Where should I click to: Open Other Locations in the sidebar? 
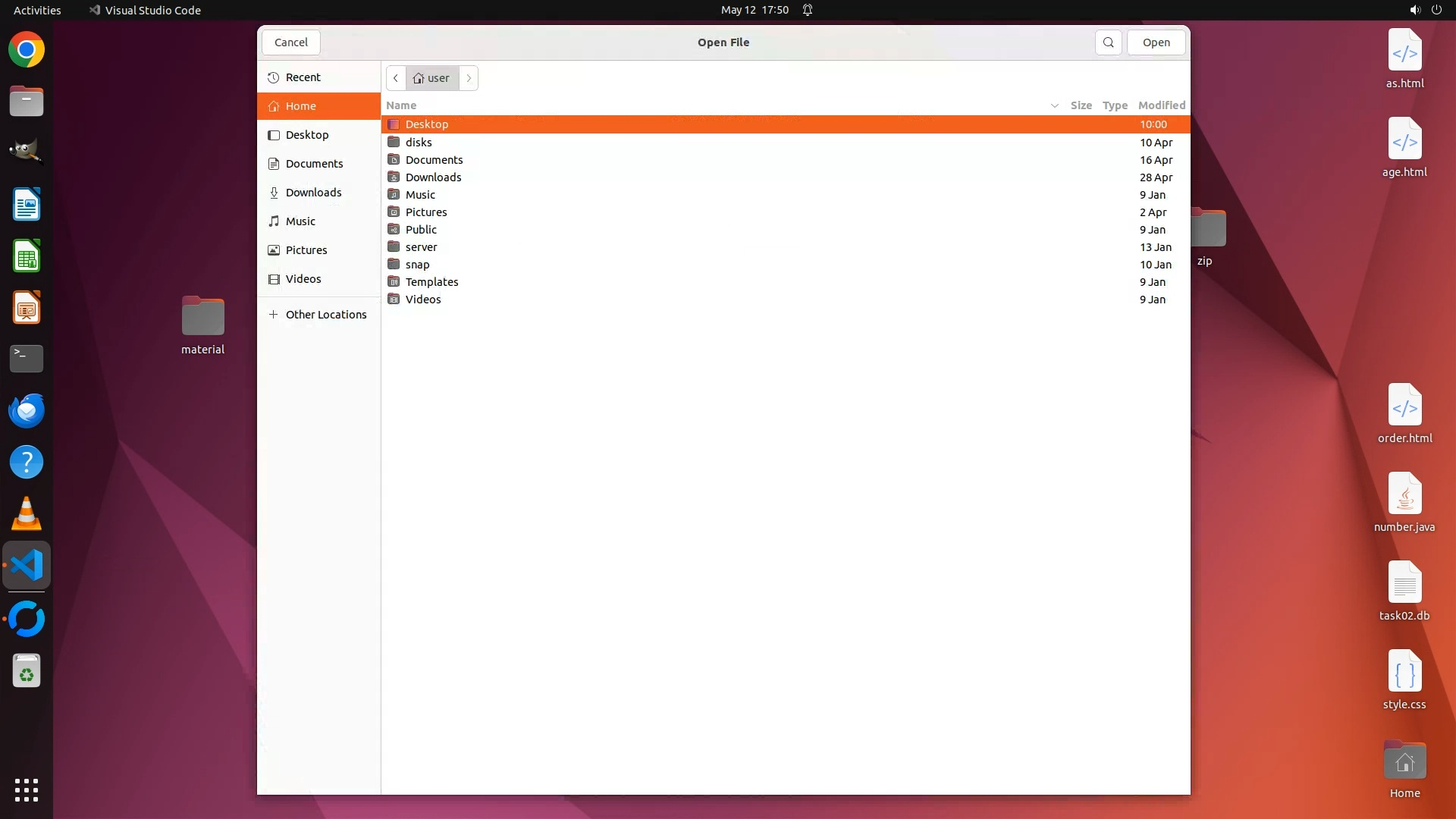click(325, 315)
